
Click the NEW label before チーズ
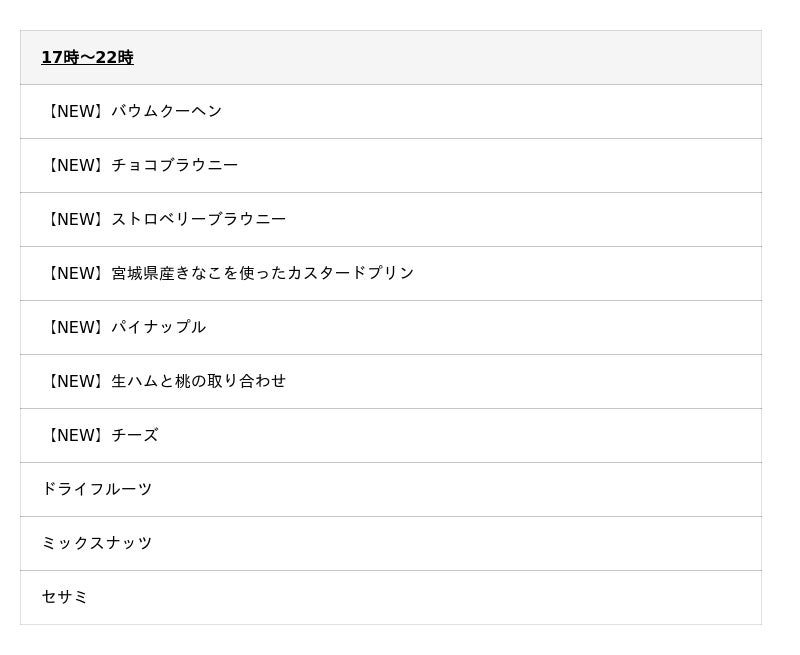[x=75, y=435]
